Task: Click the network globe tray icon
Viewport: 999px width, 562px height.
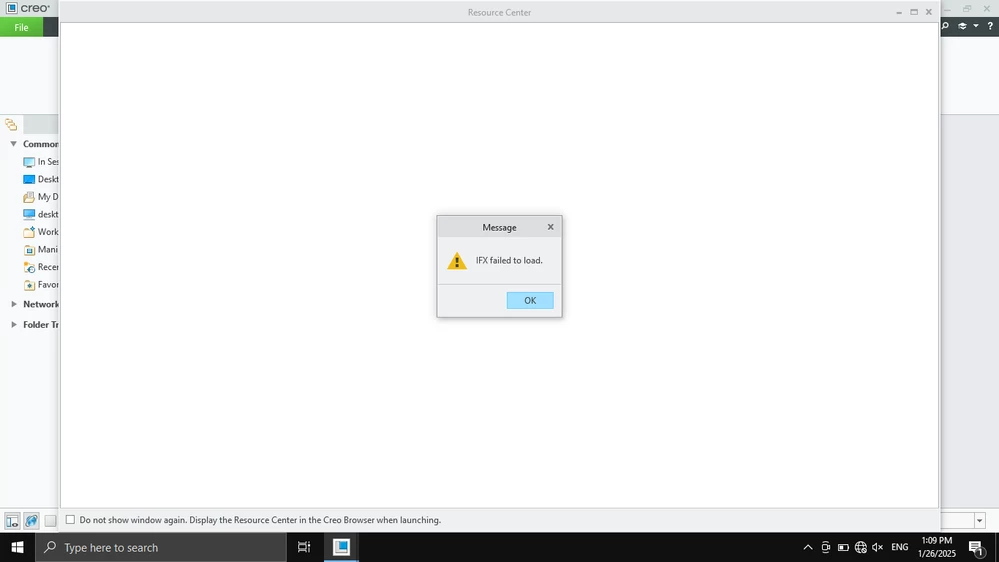Action: [x=861, y=547]
